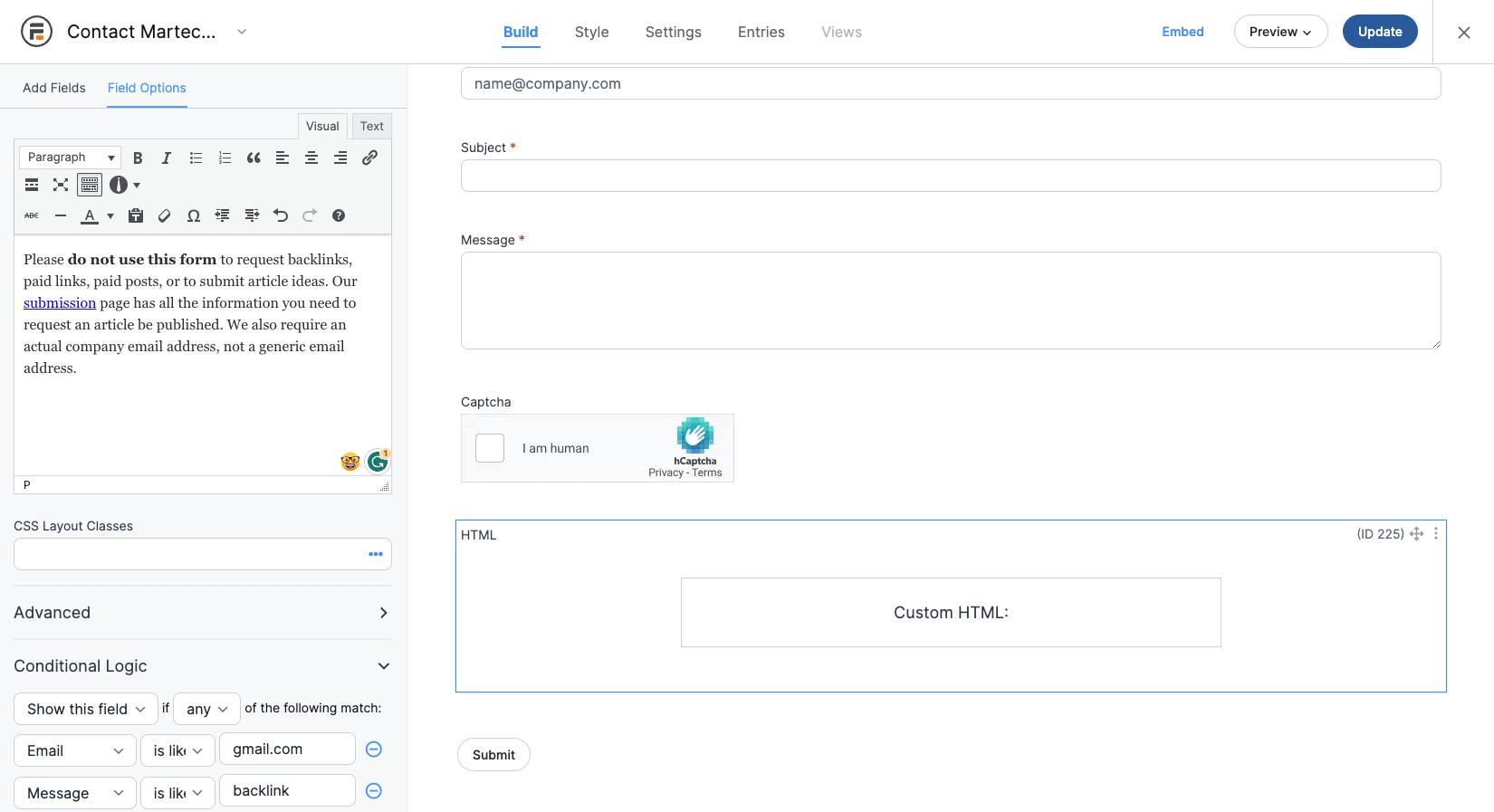The width and height of the screenshot is (1494, 812).
Task: Toggle bold formatting in the editor
Action: point(138,158)
